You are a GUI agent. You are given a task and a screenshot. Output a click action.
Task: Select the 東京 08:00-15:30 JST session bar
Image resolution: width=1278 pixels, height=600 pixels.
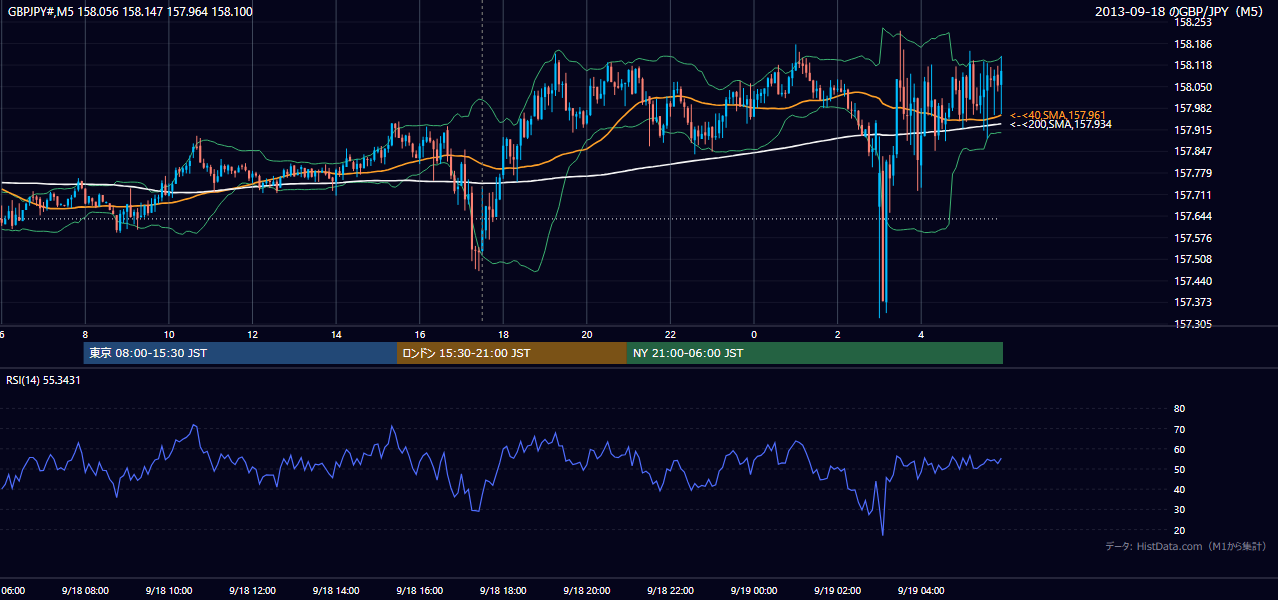pos(240,353)
